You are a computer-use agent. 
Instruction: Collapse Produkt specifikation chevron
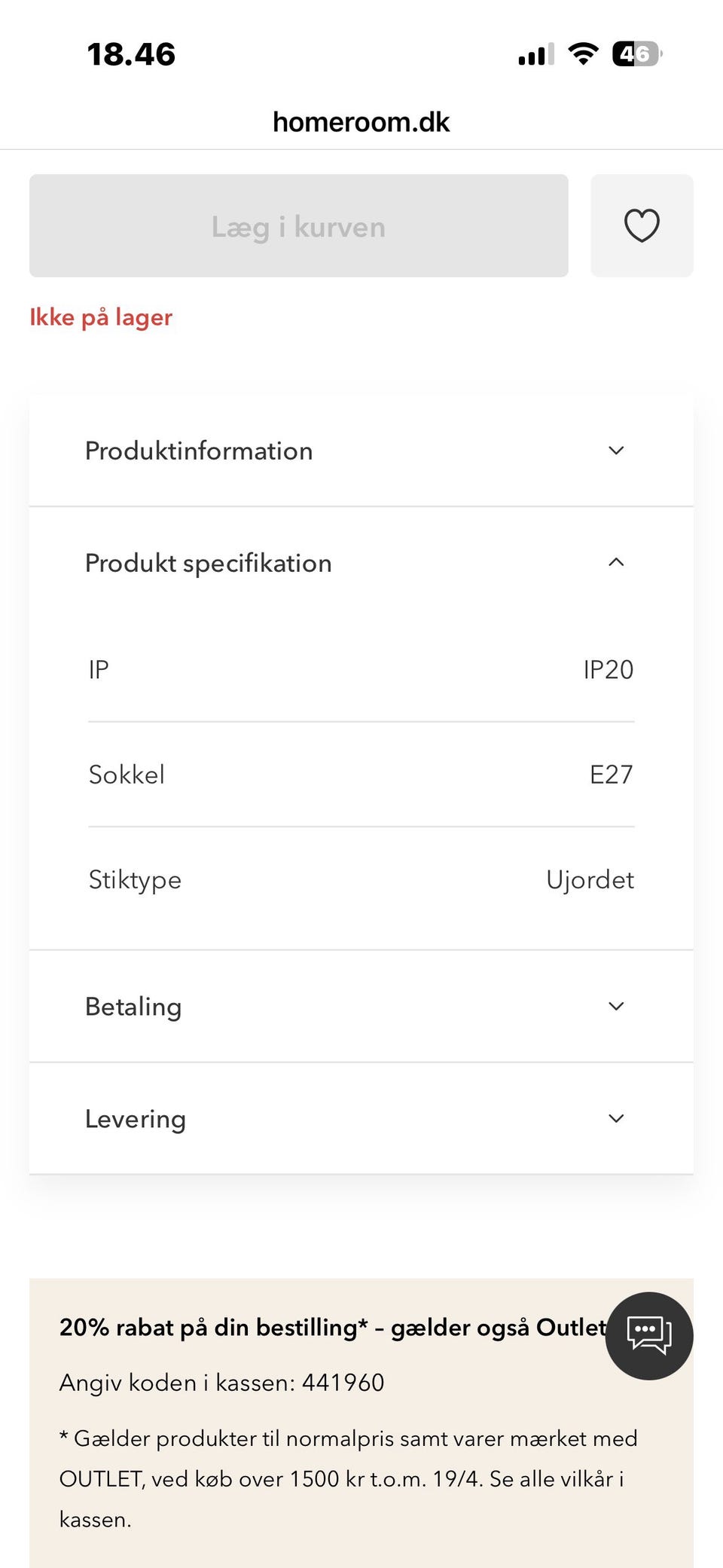coord(616,562)
